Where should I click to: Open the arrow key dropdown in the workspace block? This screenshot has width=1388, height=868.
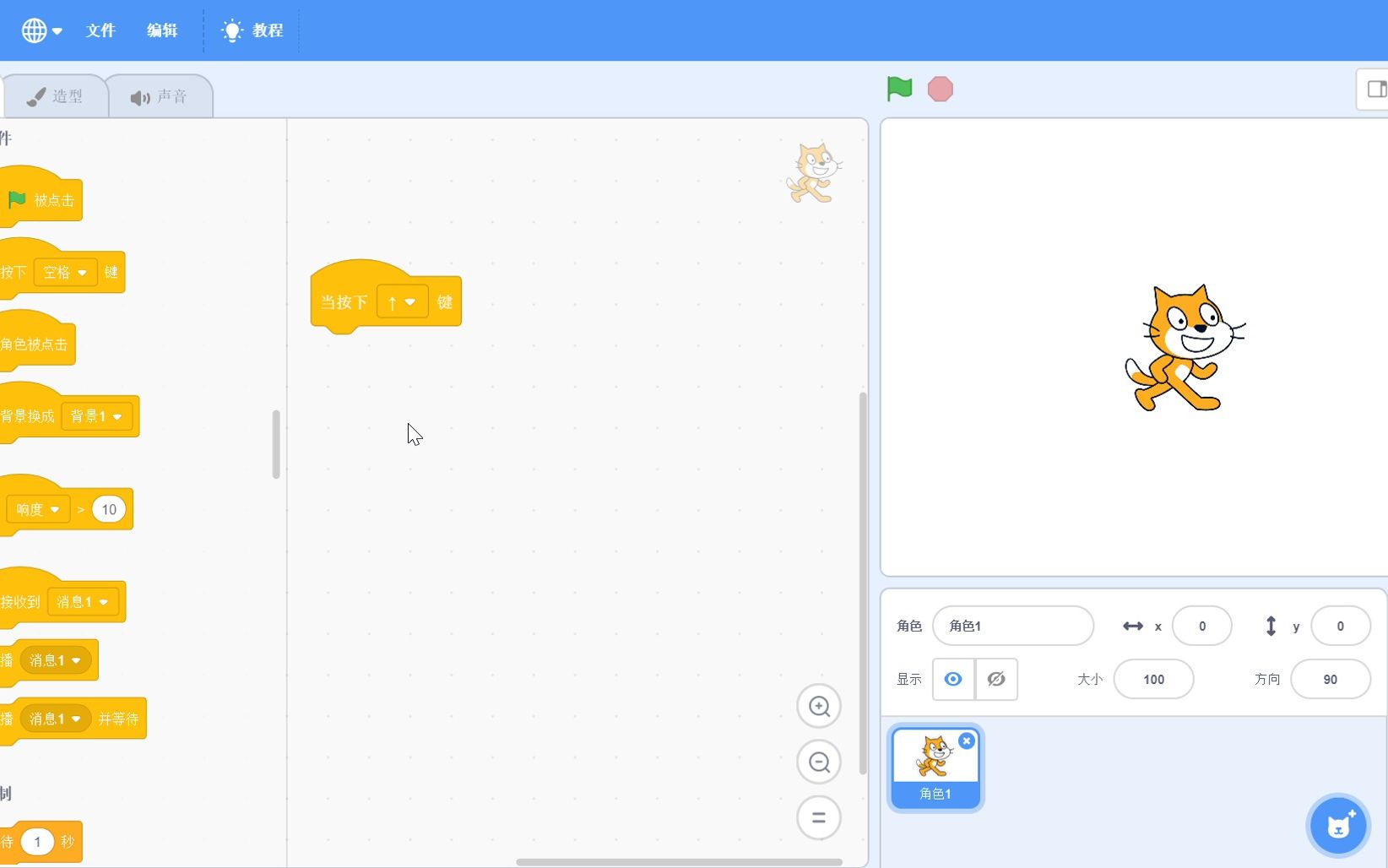click(402, 301)
